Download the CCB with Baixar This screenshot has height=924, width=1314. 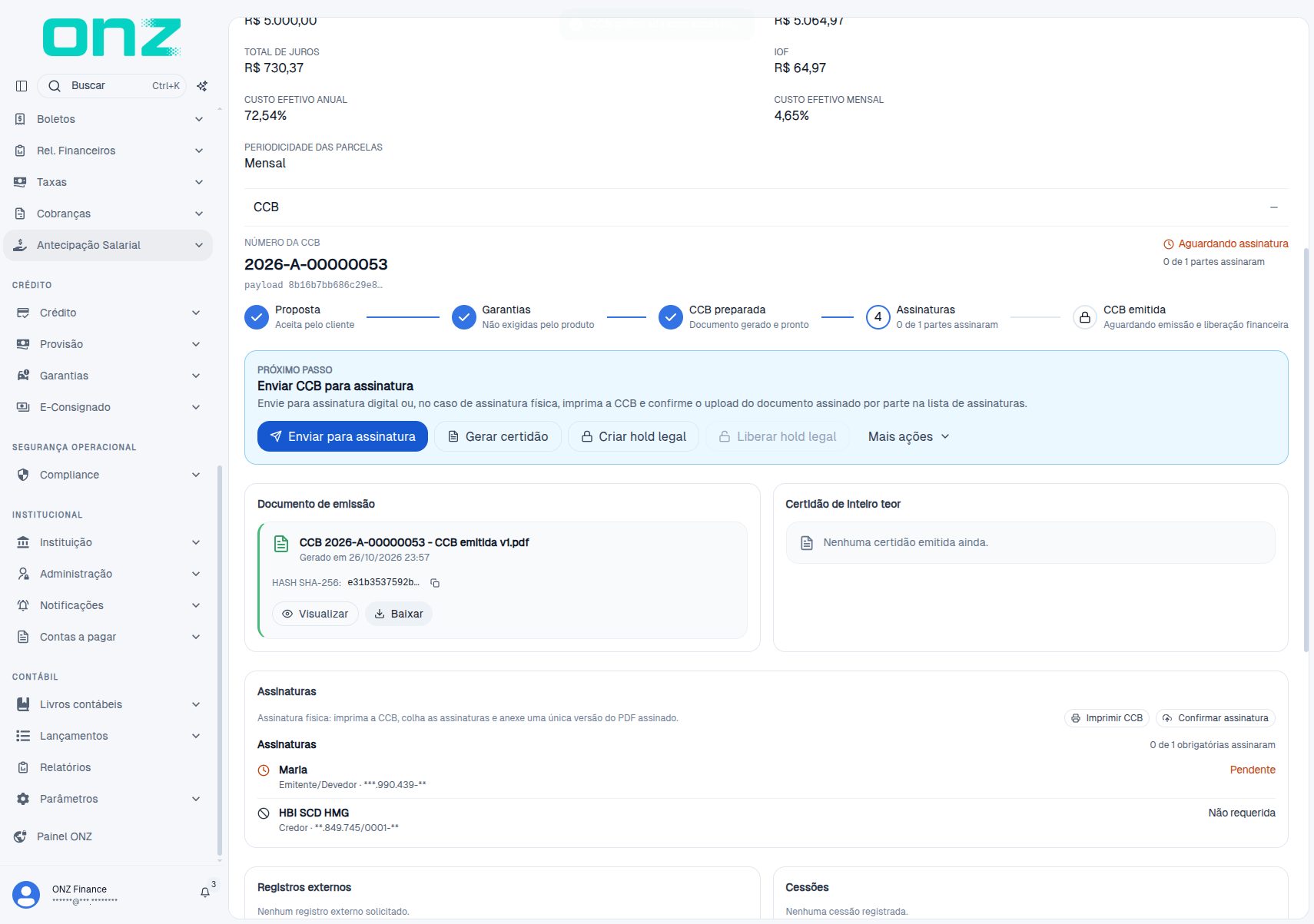click(x=399, y=614)
